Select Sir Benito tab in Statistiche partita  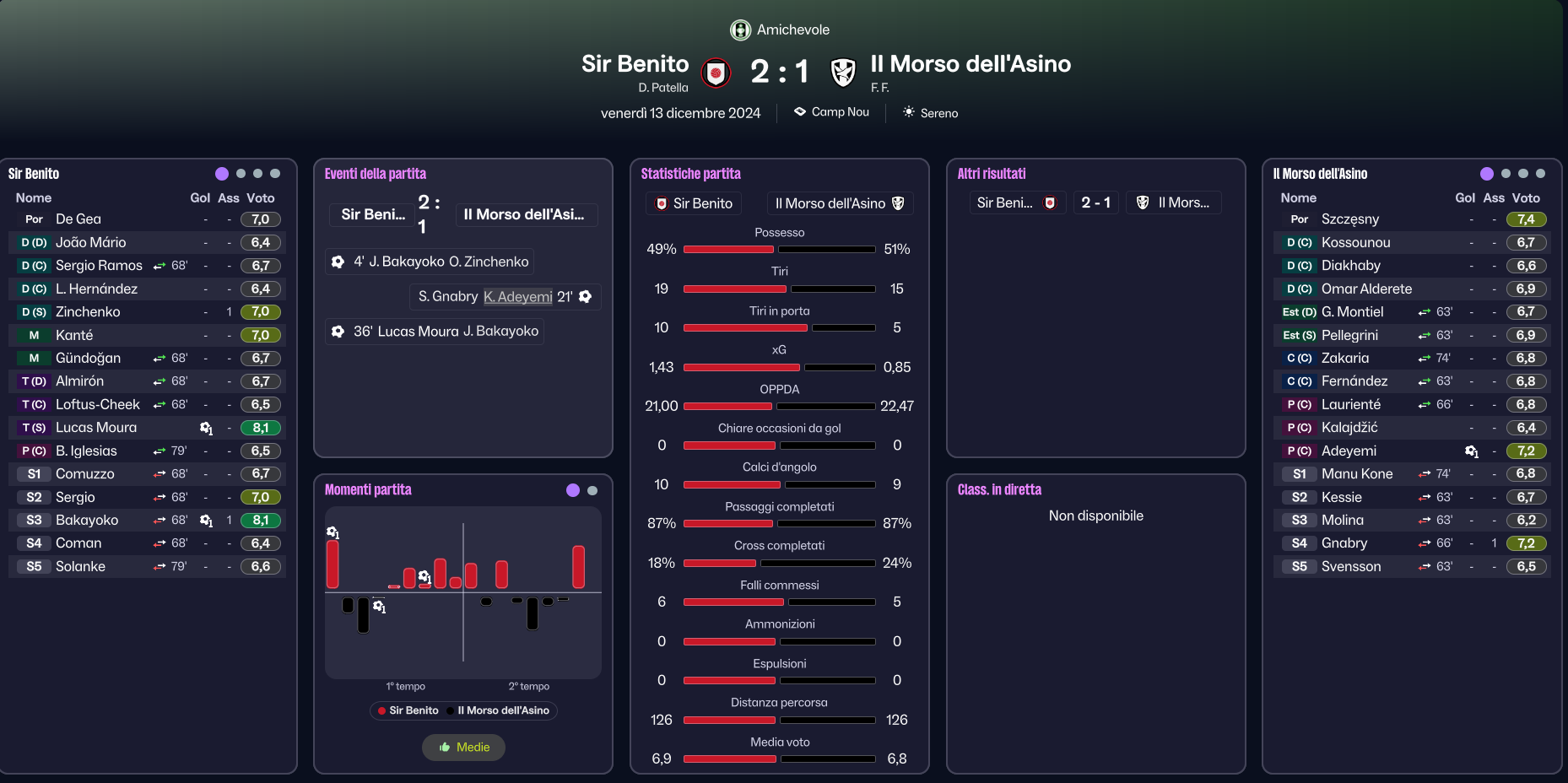[694, 203]
